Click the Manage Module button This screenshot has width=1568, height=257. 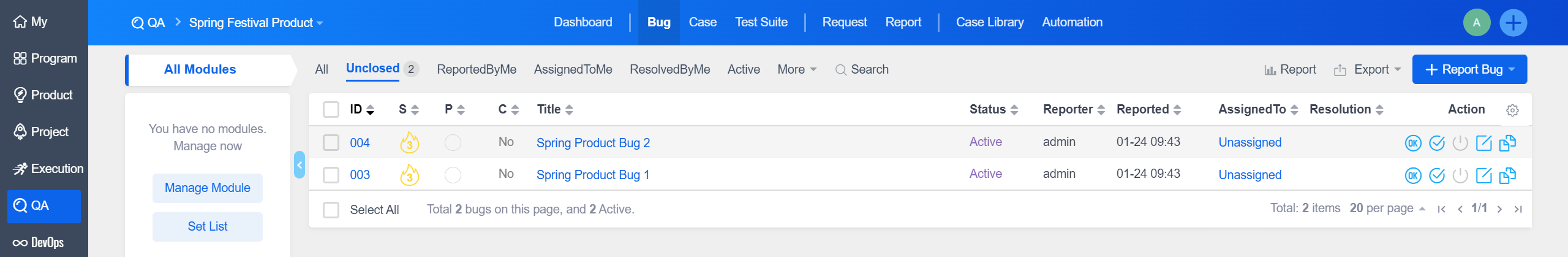tap(207, 188)
